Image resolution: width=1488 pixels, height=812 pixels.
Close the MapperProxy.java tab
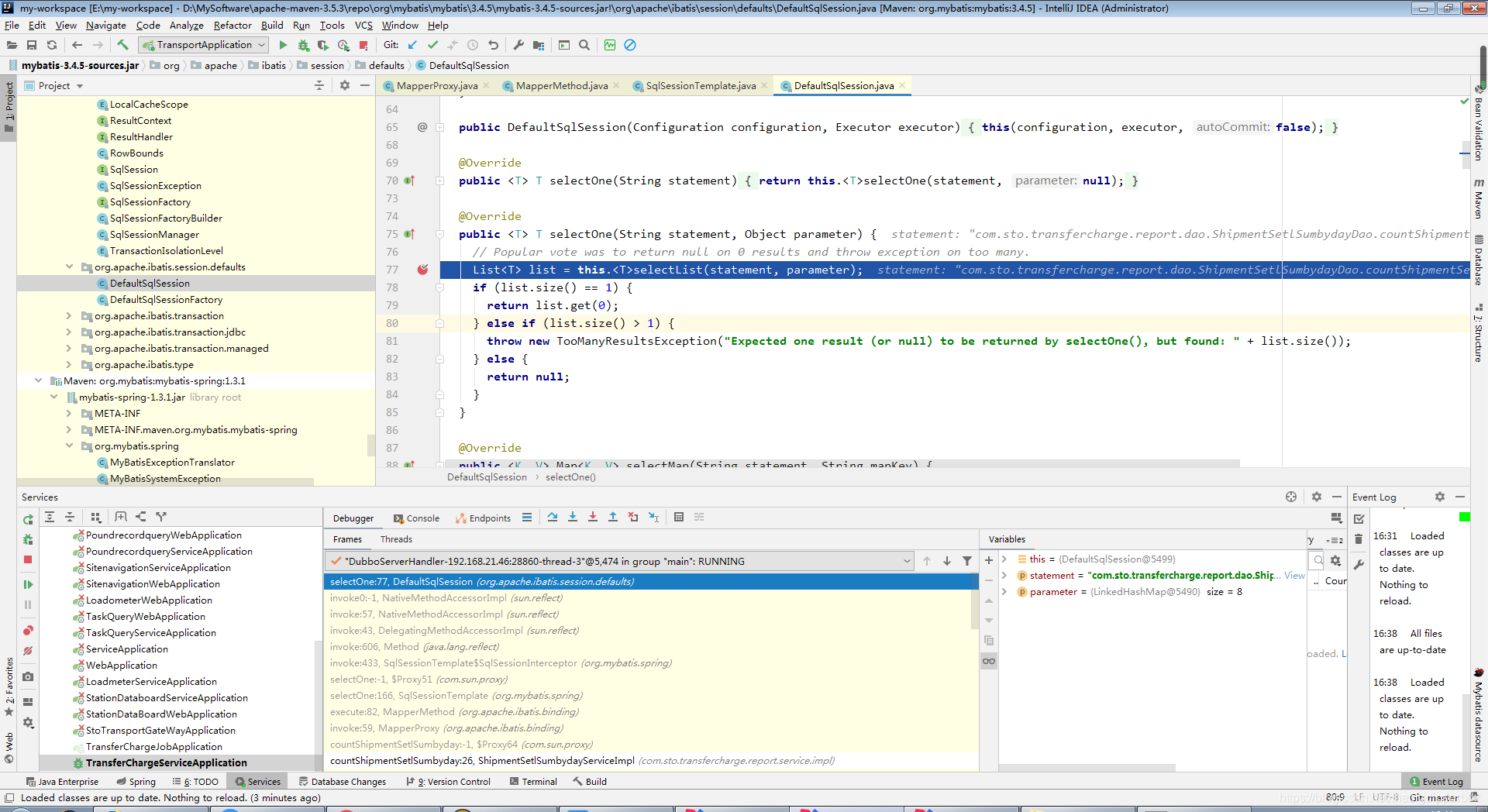(x=487, y=85)
